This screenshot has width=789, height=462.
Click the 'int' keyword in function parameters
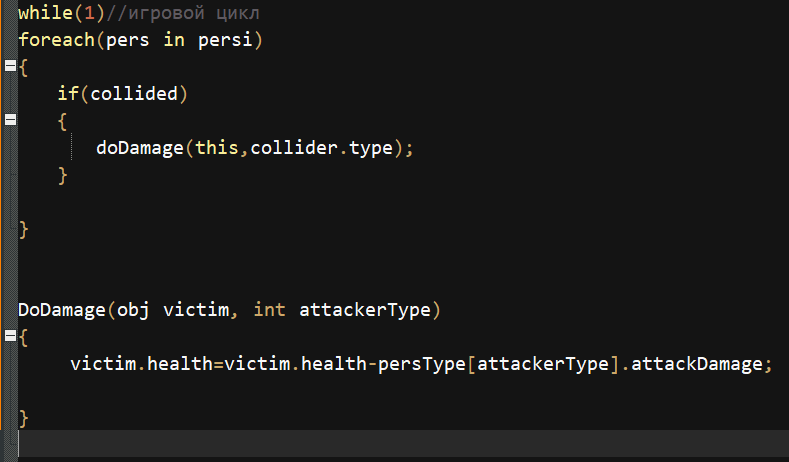[x=270, y=310]
